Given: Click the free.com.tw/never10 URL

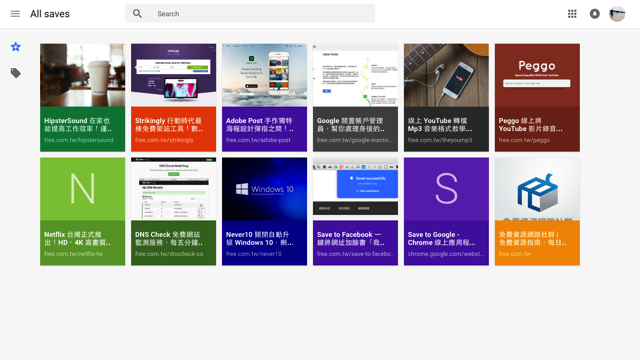Looking at the screenshot, I should 254,254.
